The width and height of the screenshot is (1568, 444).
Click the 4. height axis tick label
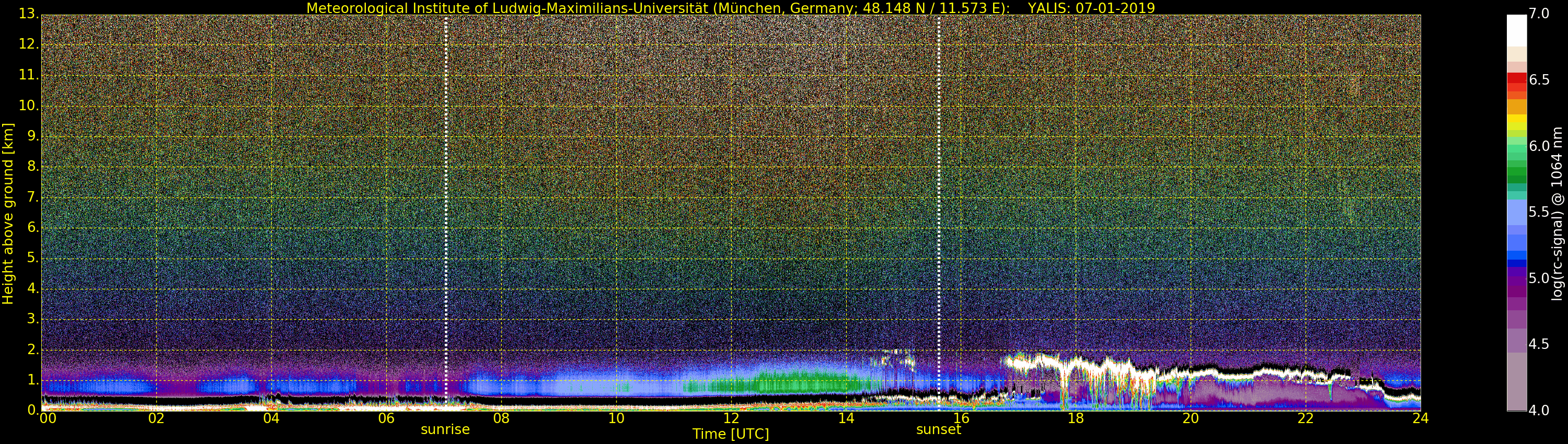click(33, 288)
